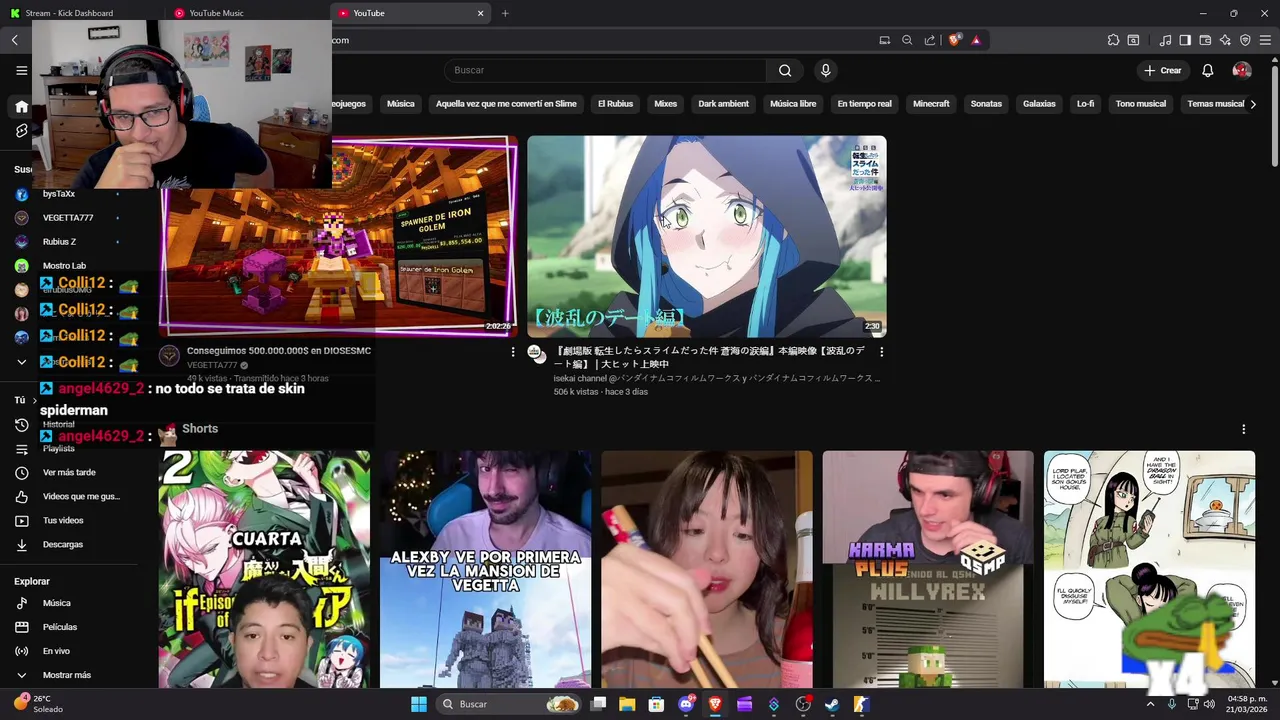
Task: Select the Lo-fi filter chip
Action: 1085,104
